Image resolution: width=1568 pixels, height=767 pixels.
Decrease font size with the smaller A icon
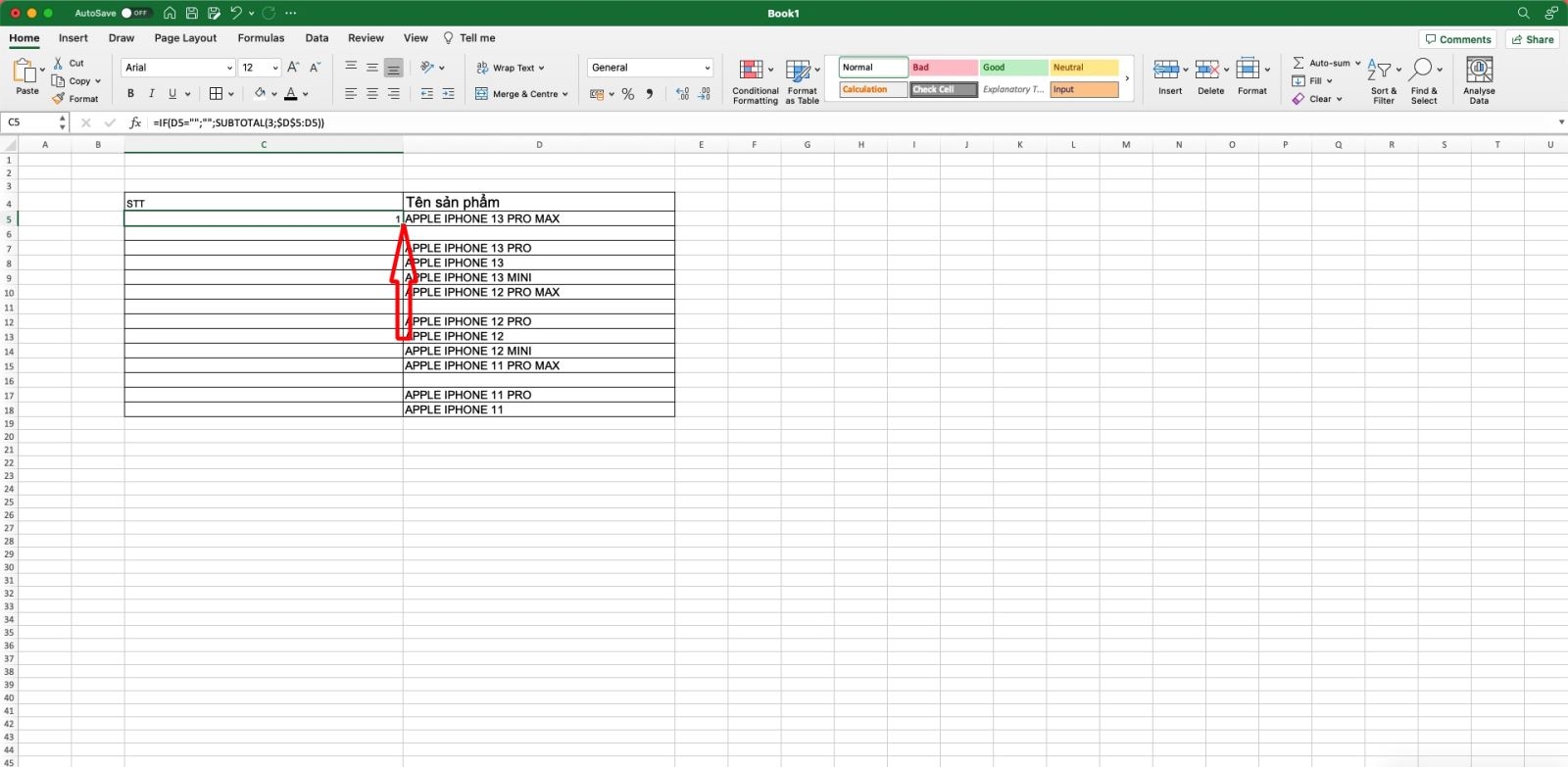pos(315,68)
